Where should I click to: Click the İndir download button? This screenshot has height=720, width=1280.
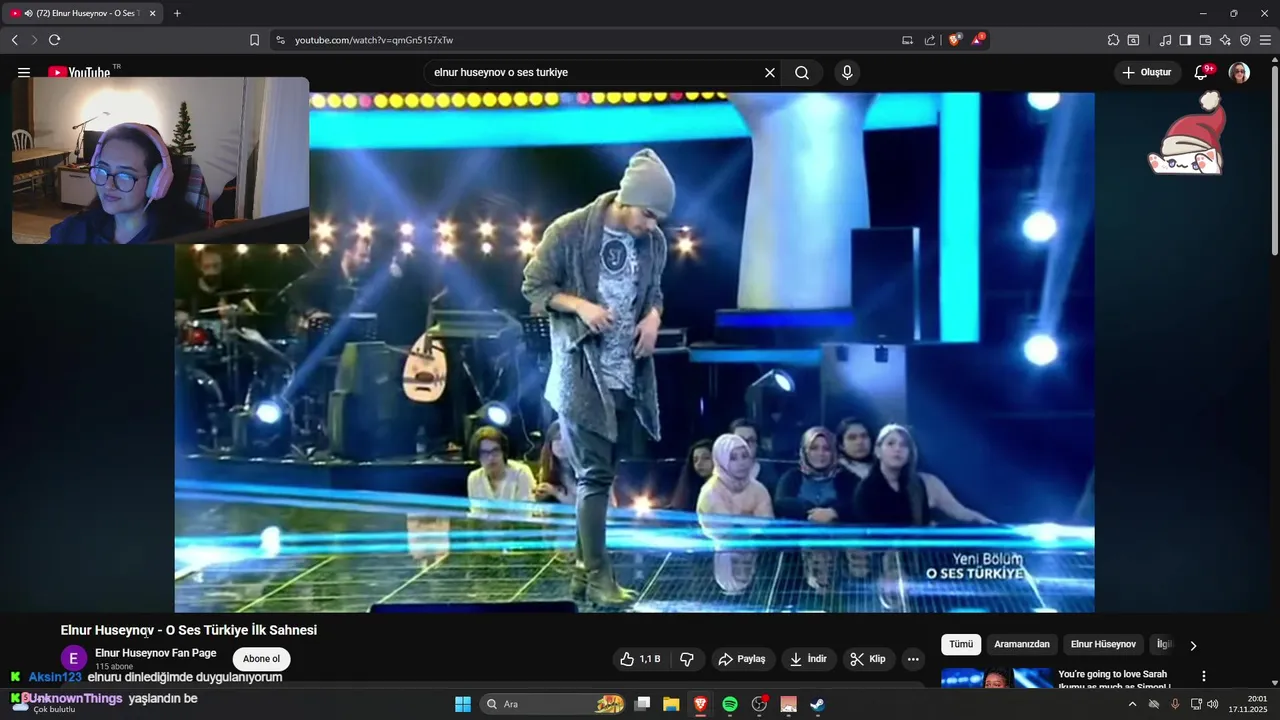(x=808, y=659)
